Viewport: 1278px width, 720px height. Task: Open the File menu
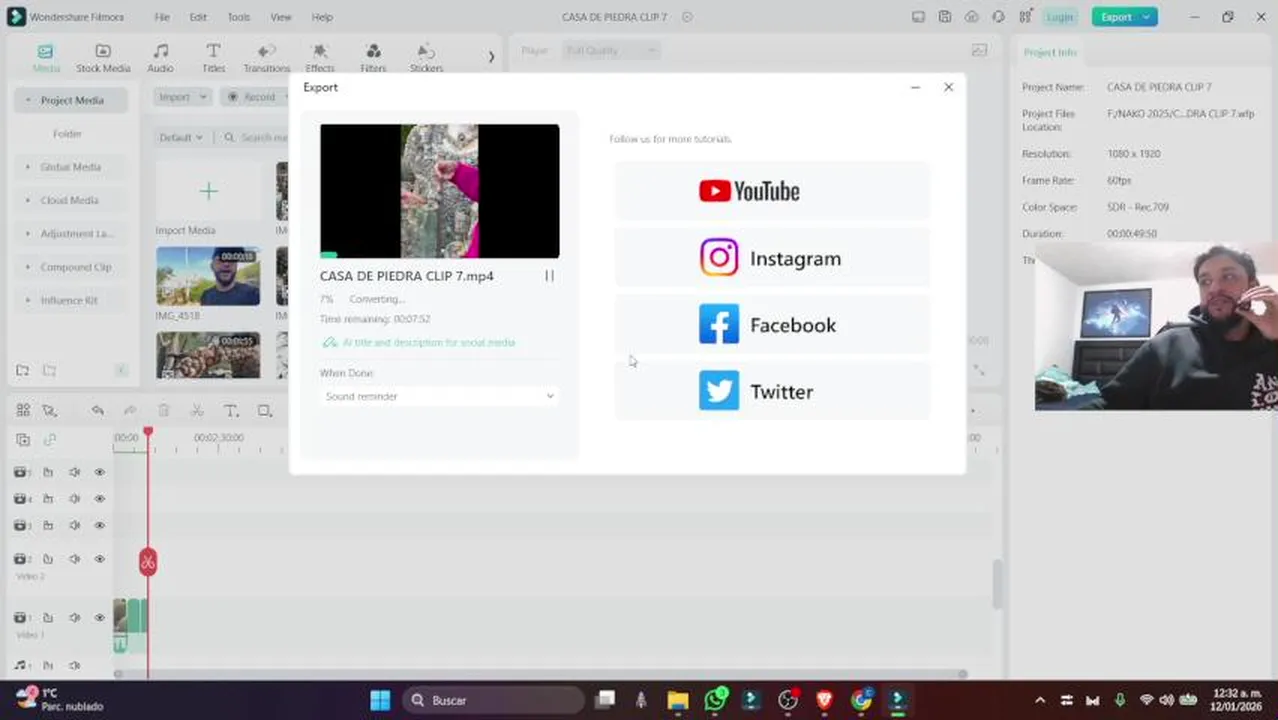[162, 17]
